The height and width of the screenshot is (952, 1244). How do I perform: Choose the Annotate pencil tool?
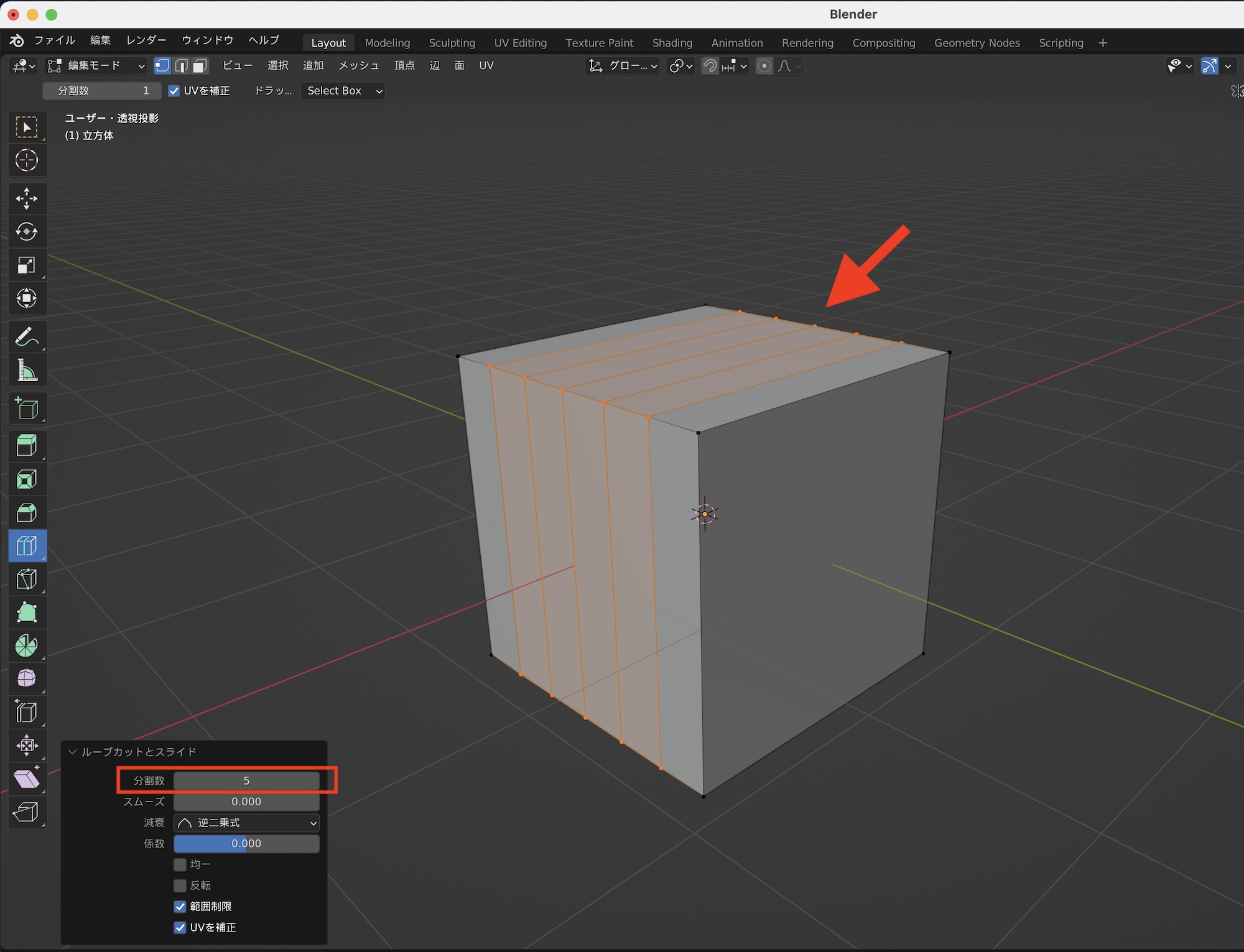[x=26, y=338]
